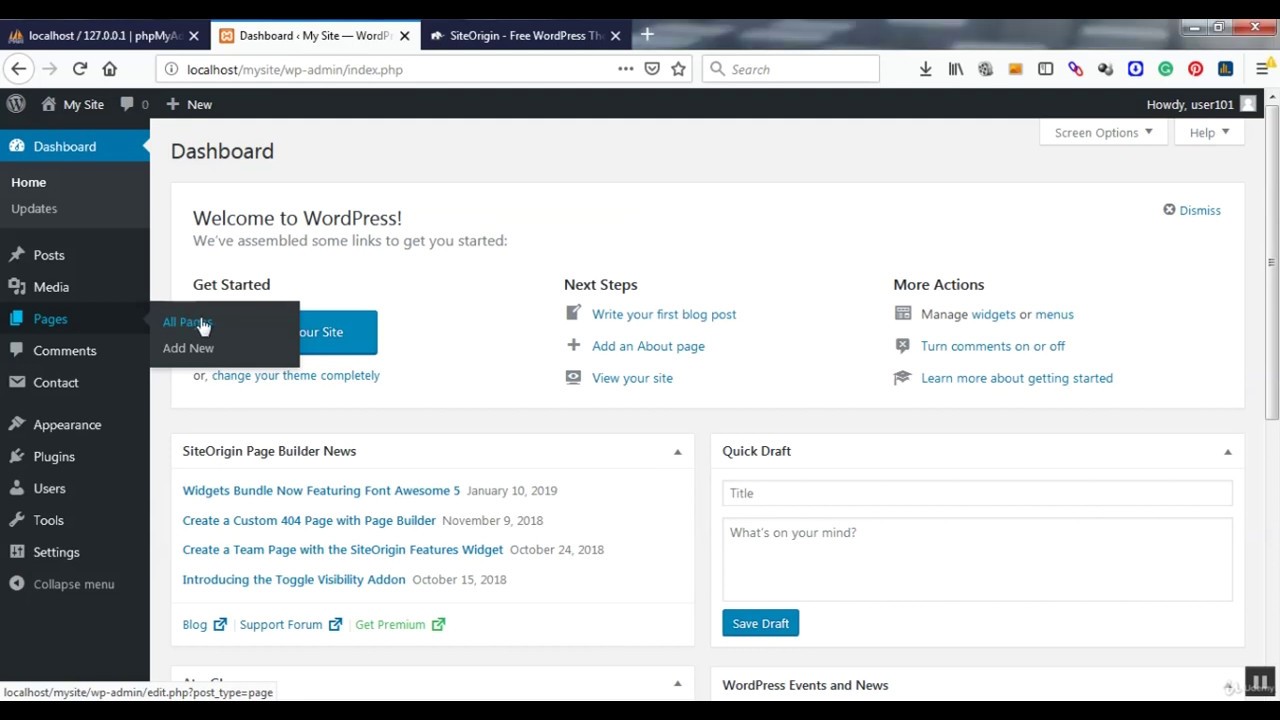1280x720 pixels.
Task: Reload the current page
Action: [80, 69]
